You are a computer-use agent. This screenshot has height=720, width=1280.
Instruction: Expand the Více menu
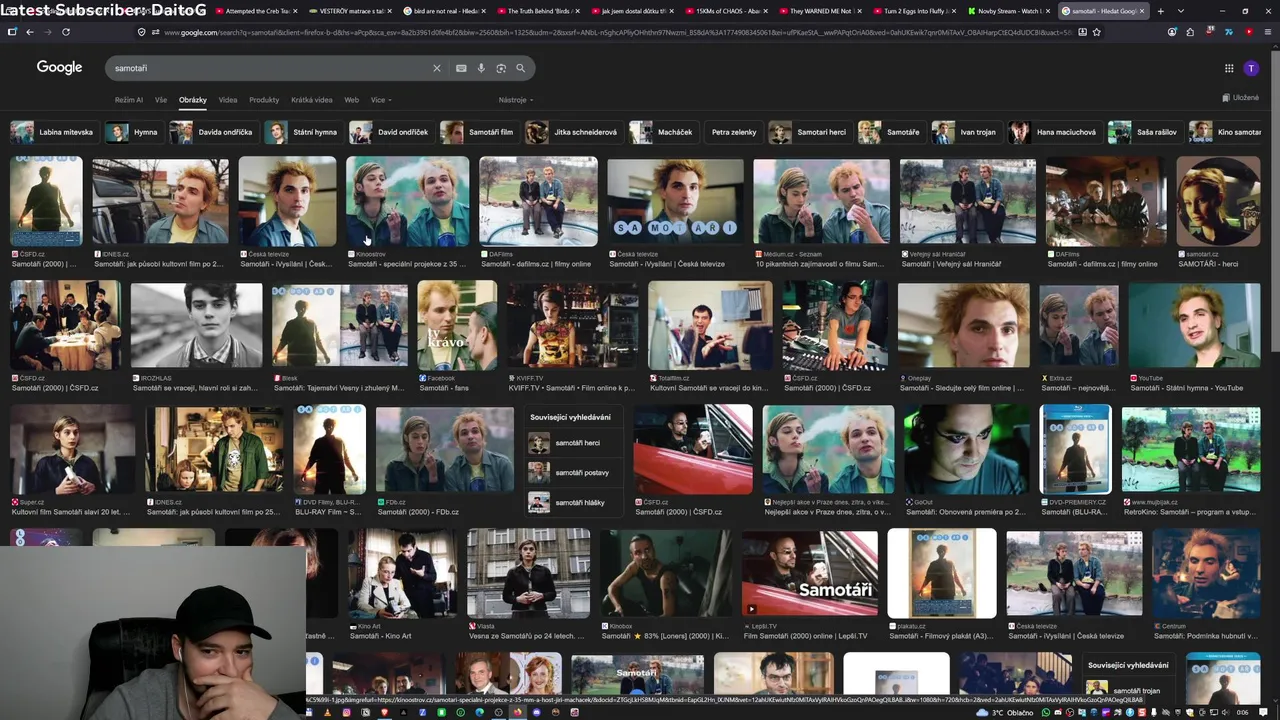pos(381,100)
